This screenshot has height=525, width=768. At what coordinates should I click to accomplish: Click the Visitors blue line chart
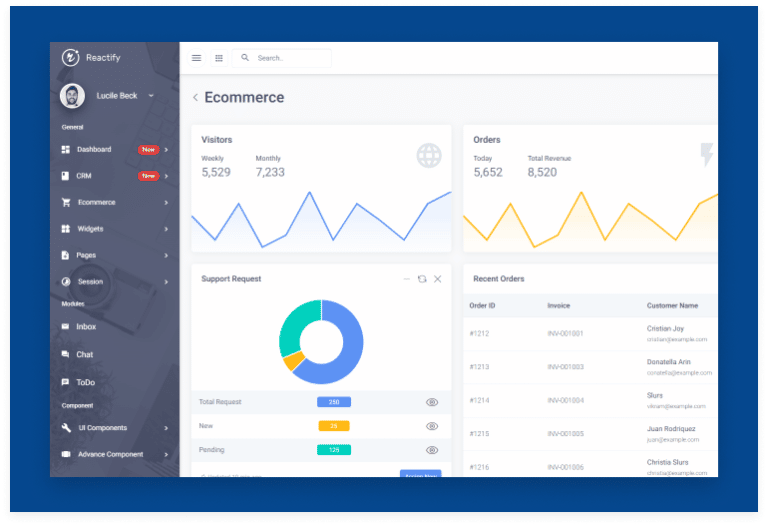pos(321,219)
